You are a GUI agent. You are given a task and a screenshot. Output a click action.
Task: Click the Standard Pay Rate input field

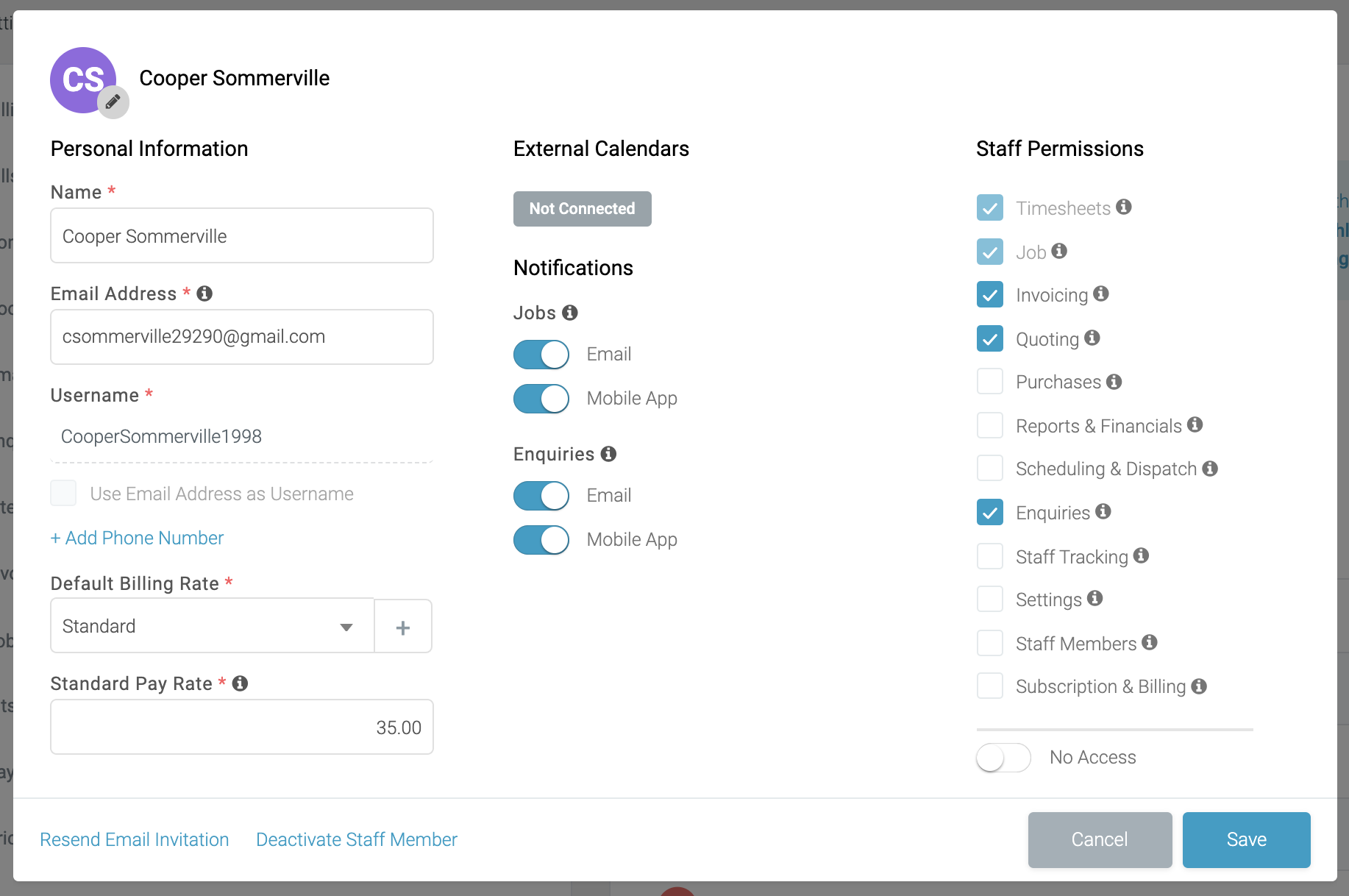tap(242, 727)
